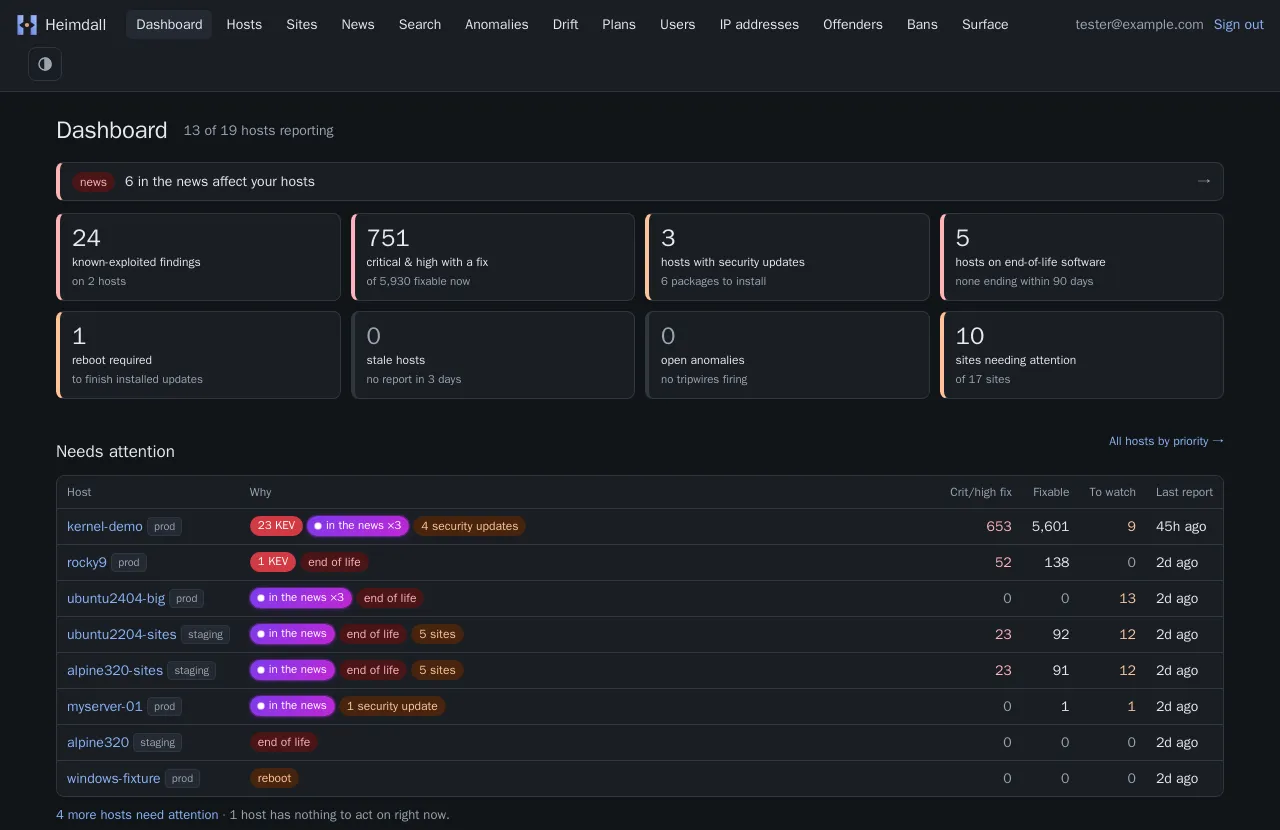
Task: Open the 751 critical & high card
Action: click(493, 257)
